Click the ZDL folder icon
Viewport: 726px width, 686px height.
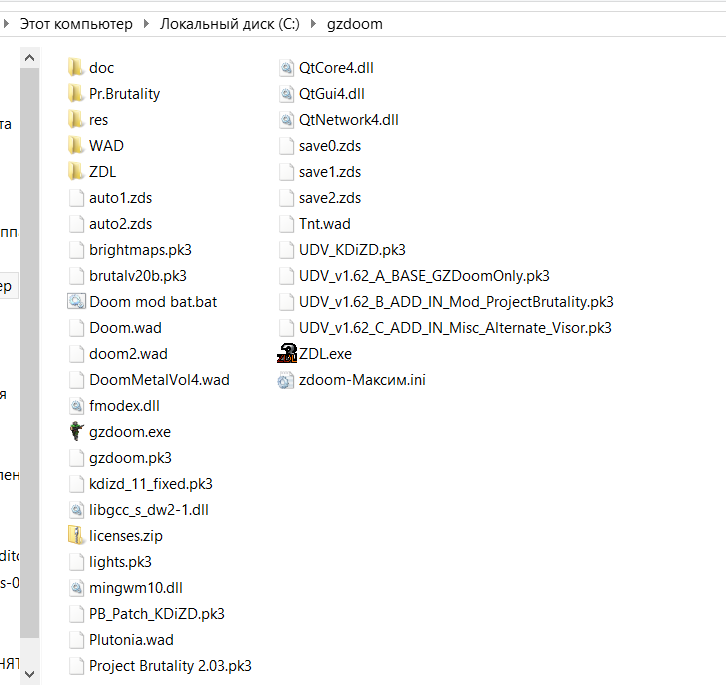[75, 171]
